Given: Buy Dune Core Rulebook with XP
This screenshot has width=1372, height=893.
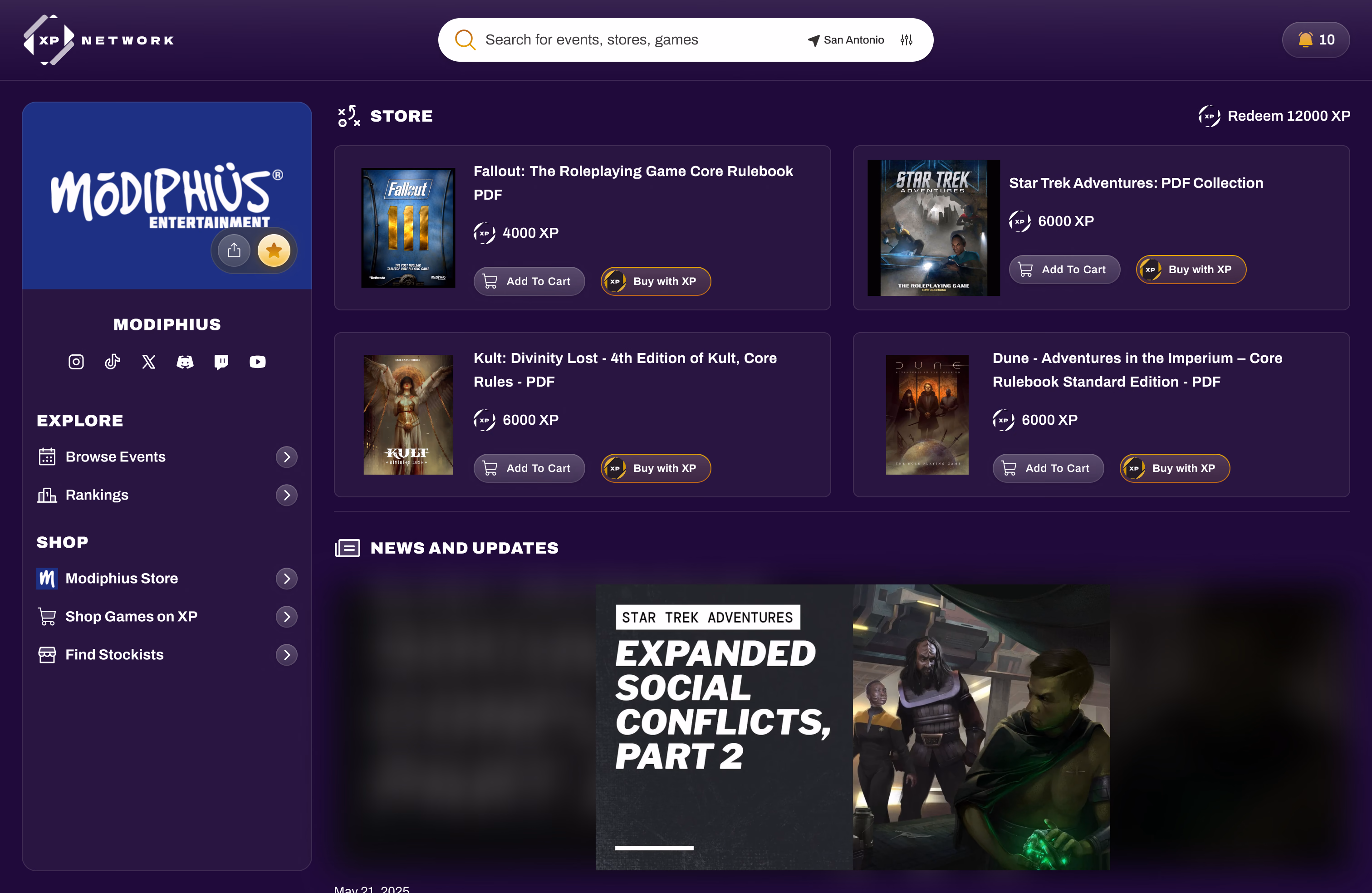Looking at the screenshot, I should (x=1175, y=468).
